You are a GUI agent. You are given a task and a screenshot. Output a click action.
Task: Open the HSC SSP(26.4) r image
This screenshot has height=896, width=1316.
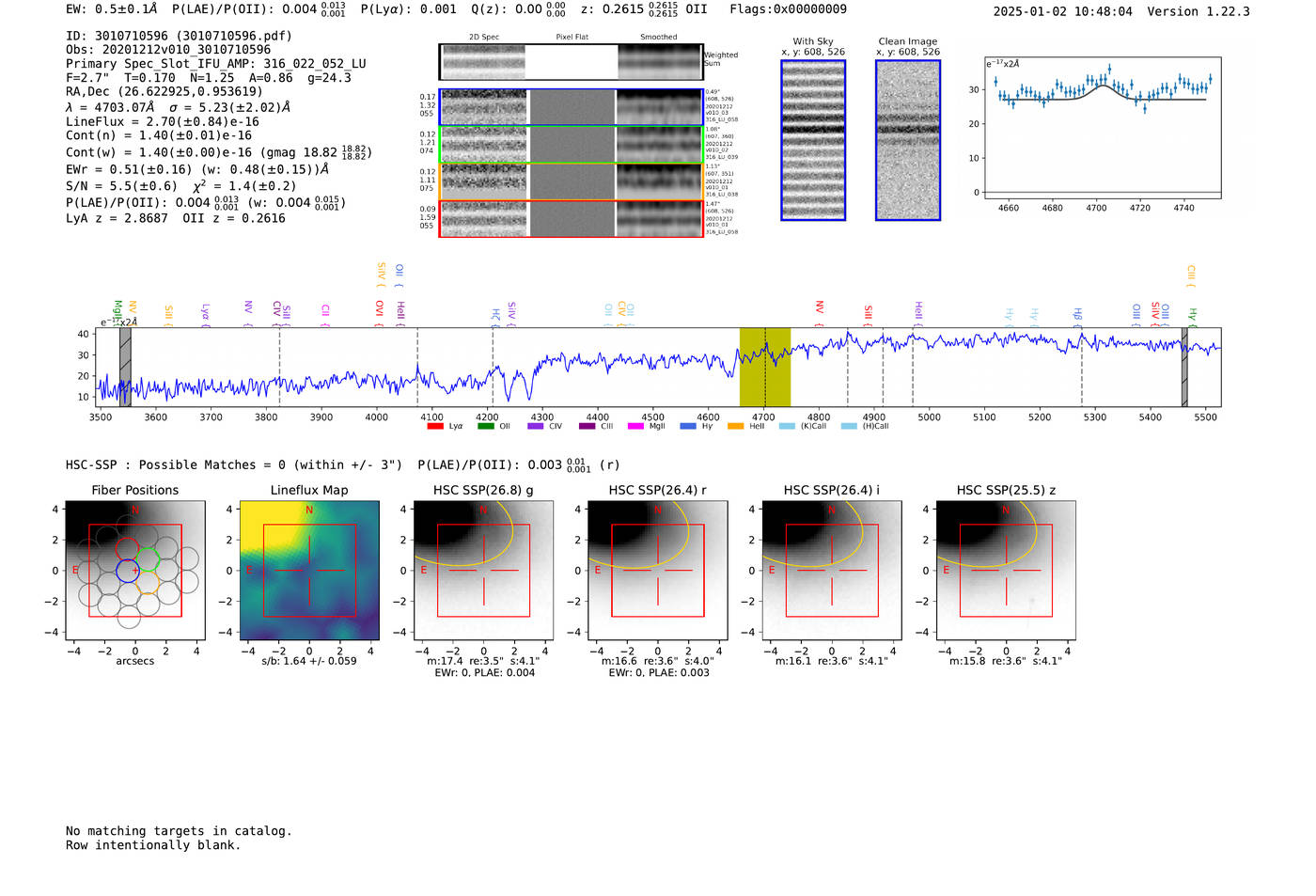tap(658, 570)
